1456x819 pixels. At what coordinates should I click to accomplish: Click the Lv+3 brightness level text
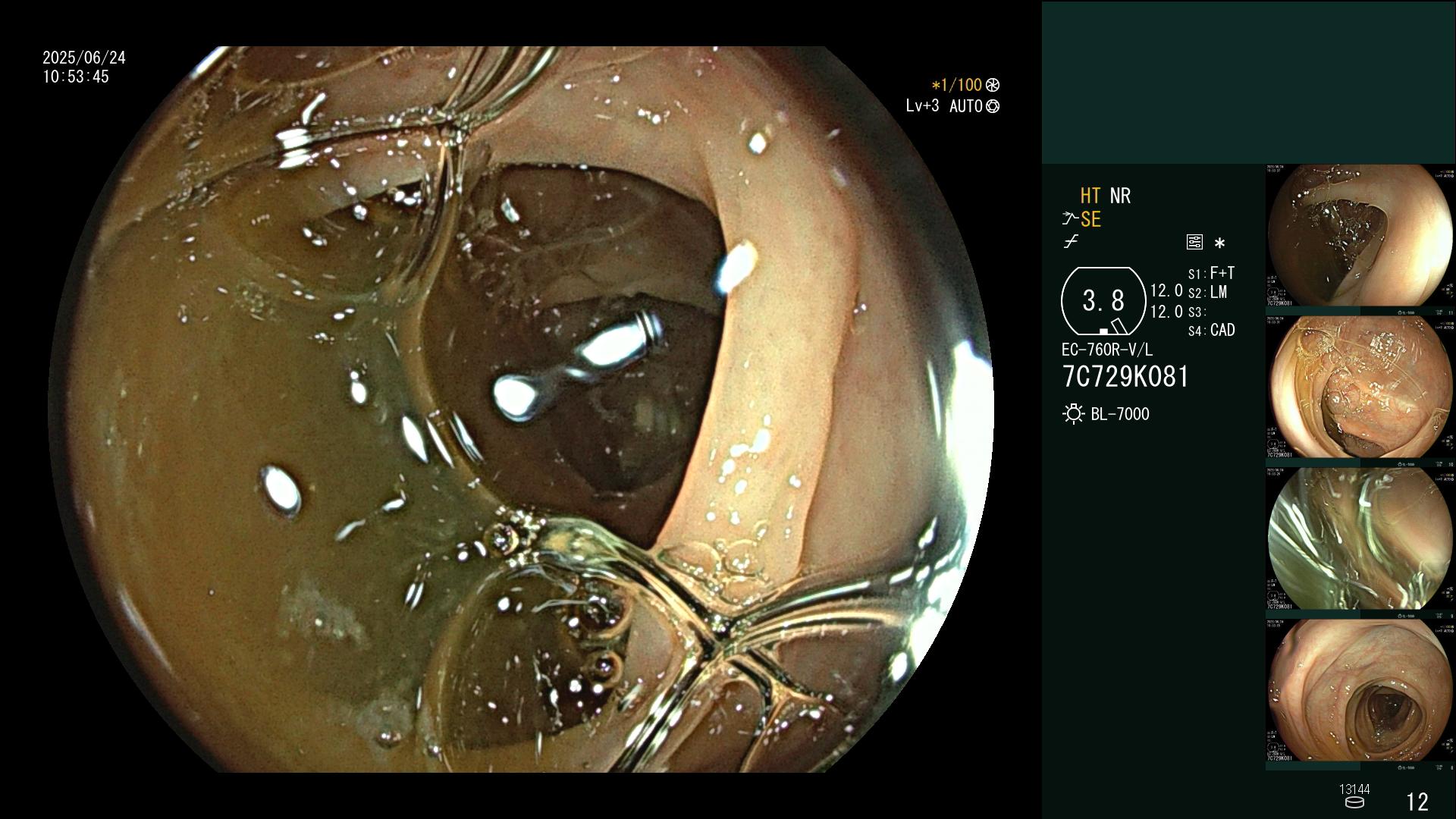[x=922, y=106]
